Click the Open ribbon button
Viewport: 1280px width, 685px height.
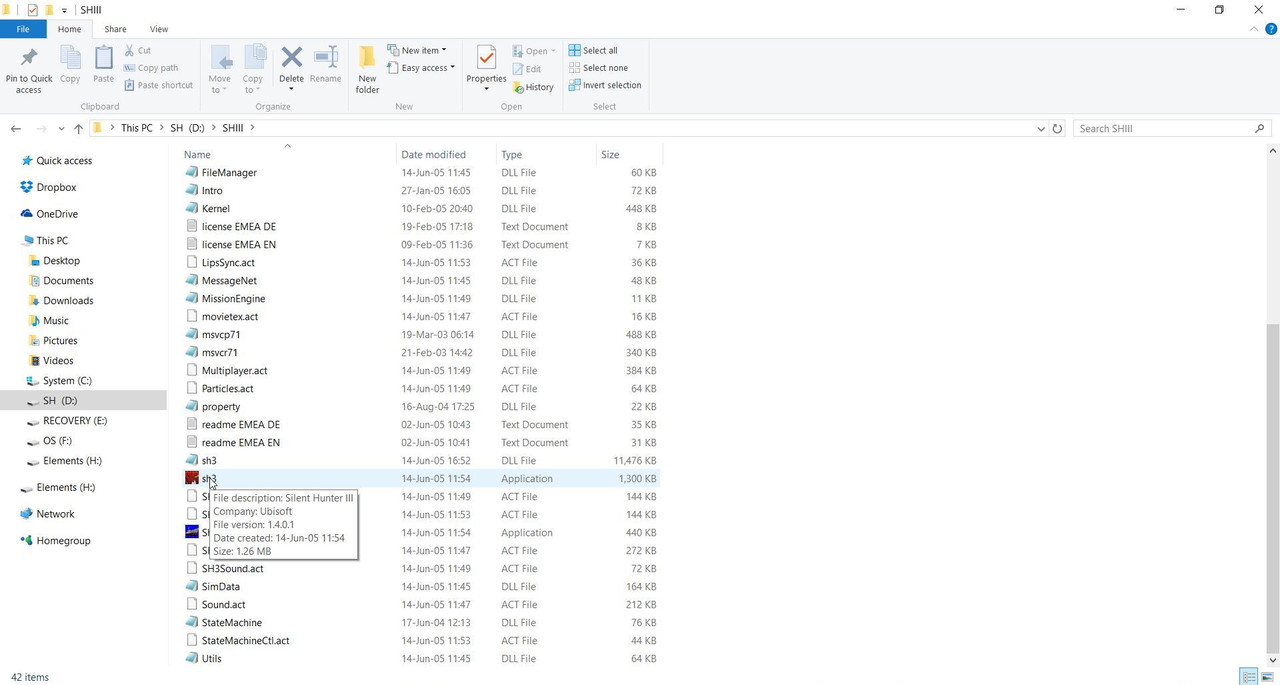pos(533,51)
